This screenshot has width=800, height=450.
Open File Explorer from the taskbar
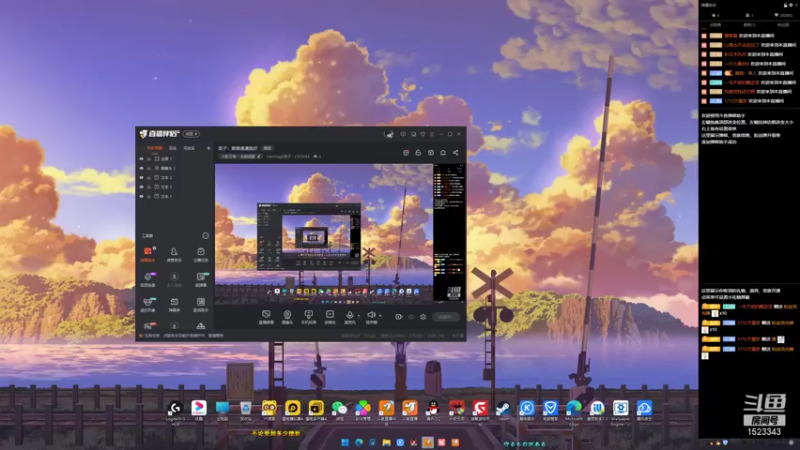click(386, 442)
